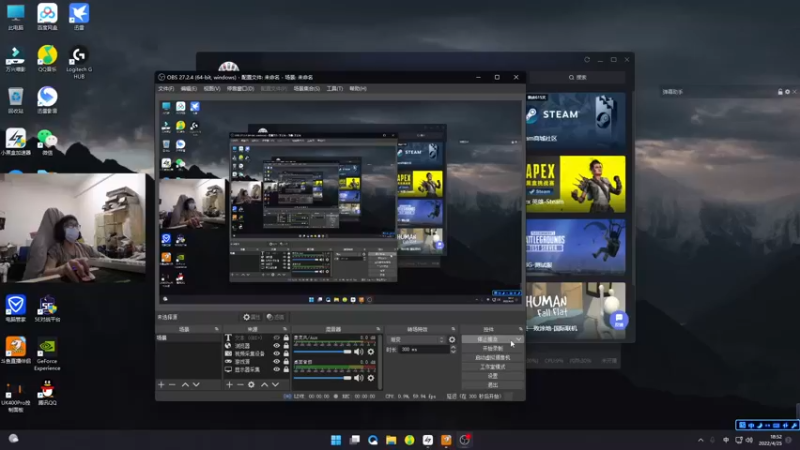The width and height of the screenshot is (800, 450).
Task: Open the source 滤镜 filters button above docks
Action: [x=276, y=317]
